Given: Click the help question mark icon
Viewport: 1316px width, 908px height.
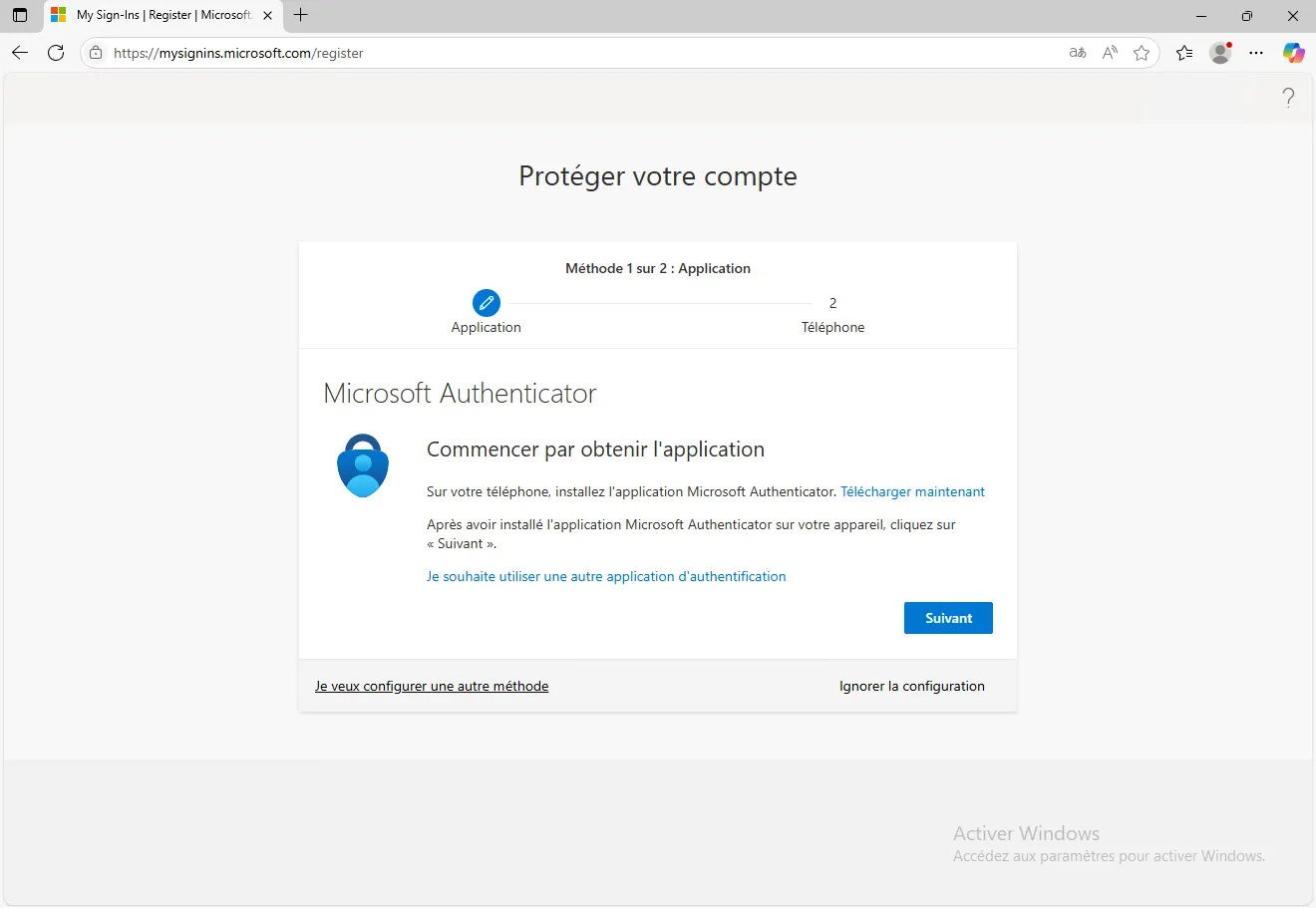Looking at the screenshot, I should [1288, 98].
